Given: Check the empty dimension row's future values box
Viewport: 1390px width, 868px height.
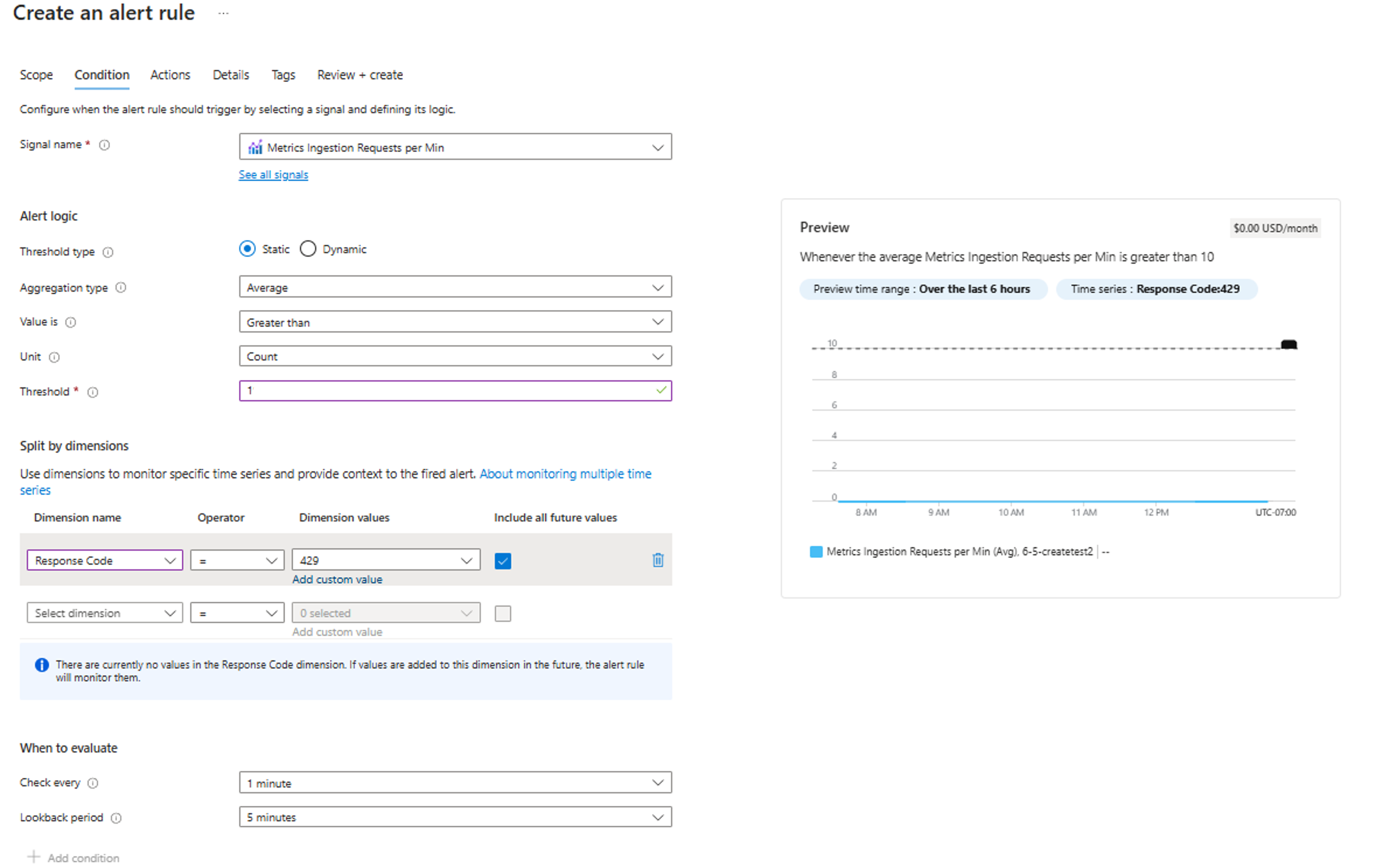Looking at the screenshot, I should 503,613.
